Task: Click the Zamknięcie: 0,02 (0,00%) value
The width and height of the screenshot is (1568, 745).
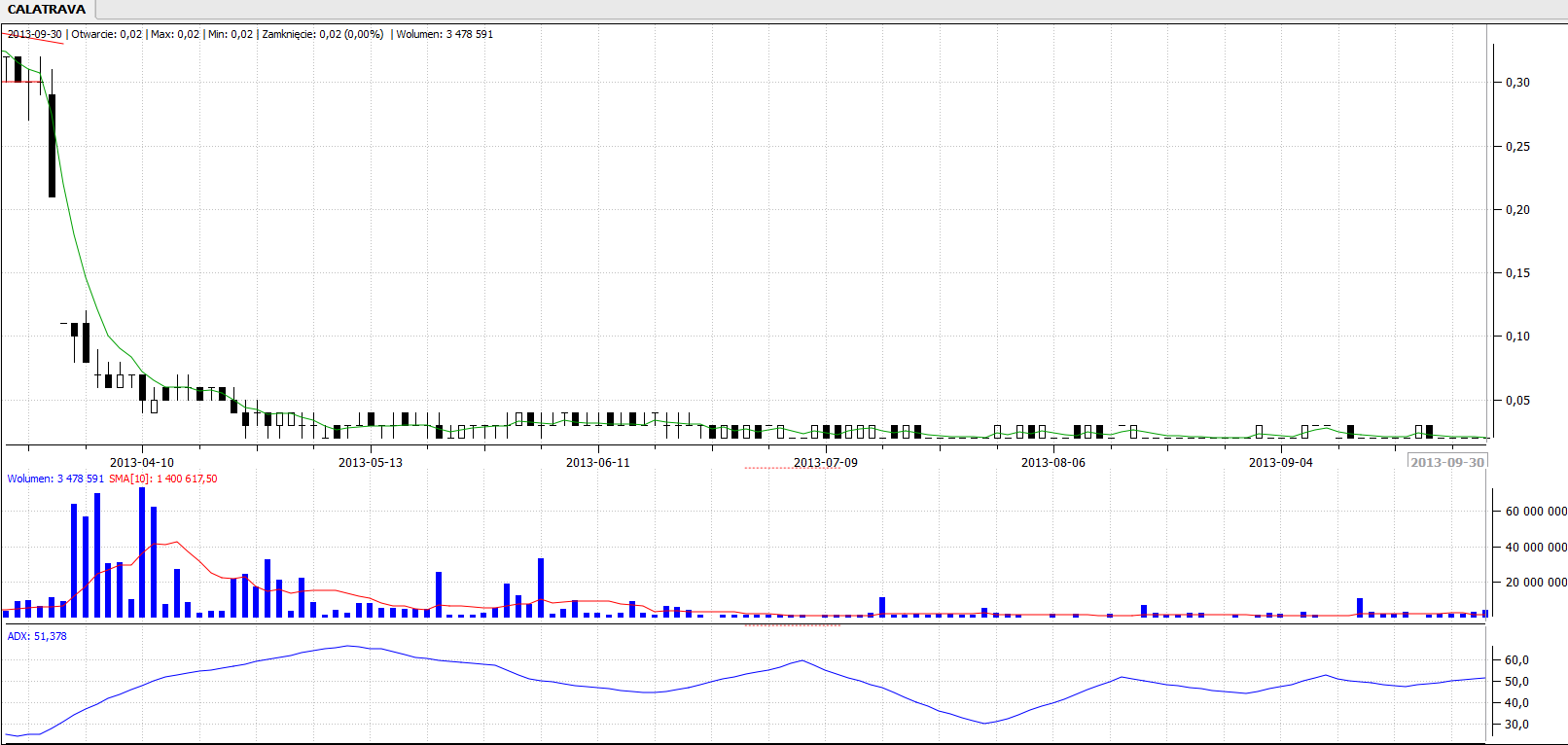Action: [x=323, y=34]
